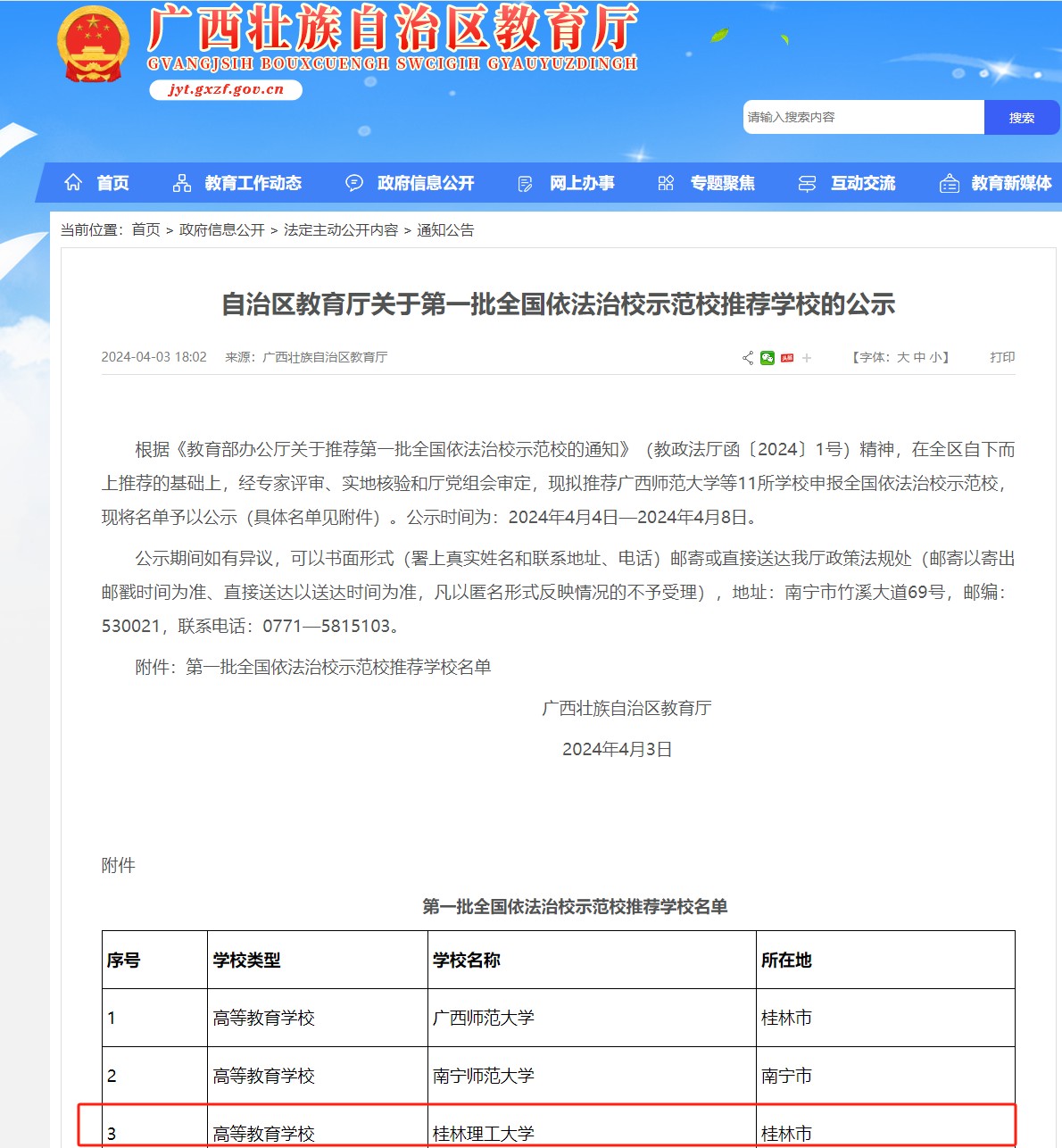Focus the search input field
The image size is (1062, 1148).
tap(862, 117)
